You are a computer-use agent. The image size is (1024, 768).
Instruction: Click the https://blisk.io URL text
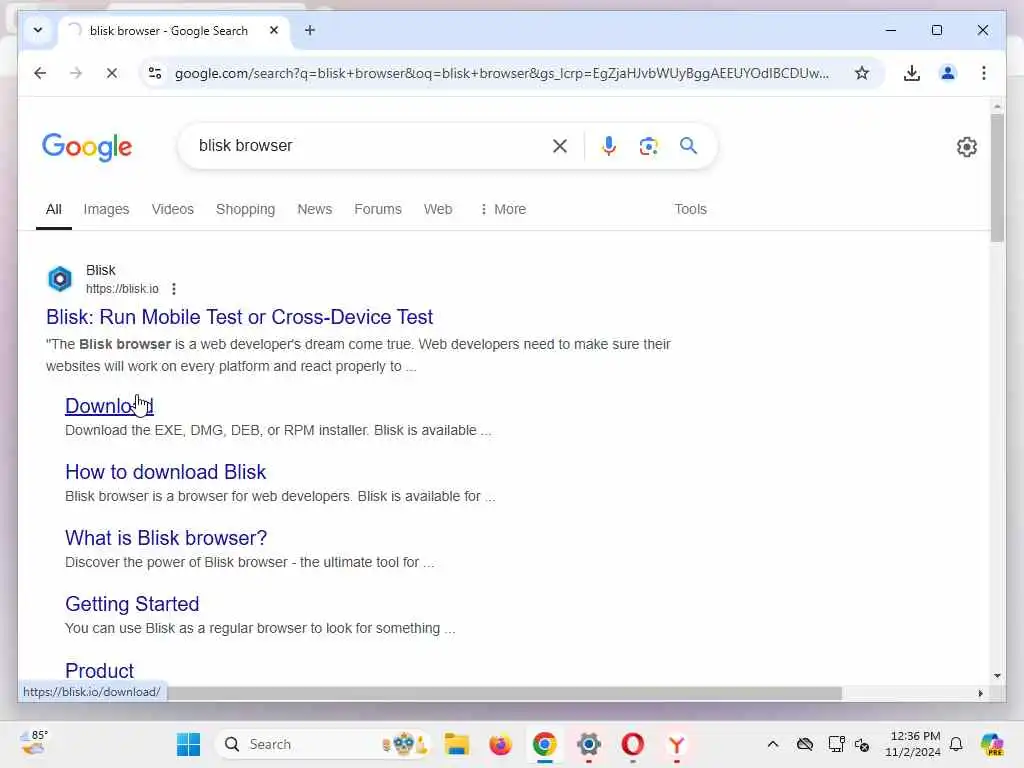click(x=122, y=289)
